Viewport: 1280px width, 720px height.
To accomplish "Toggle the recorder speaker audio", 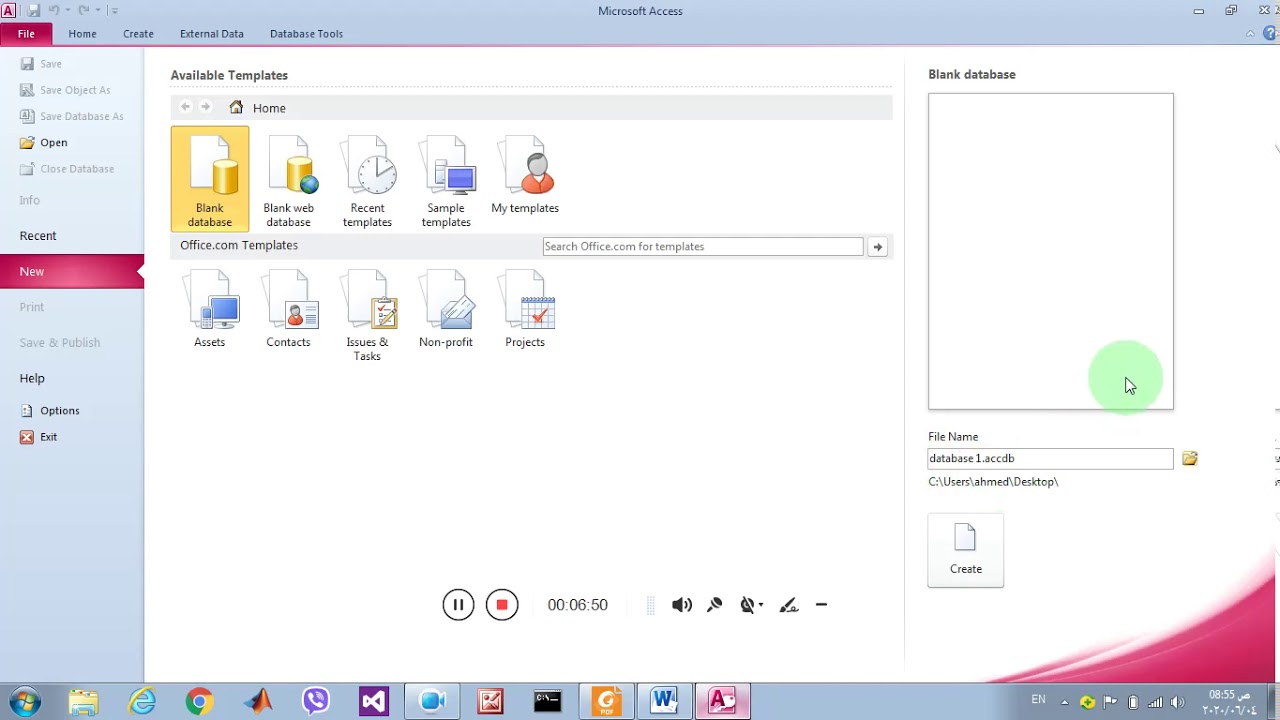I will (682, 605).
